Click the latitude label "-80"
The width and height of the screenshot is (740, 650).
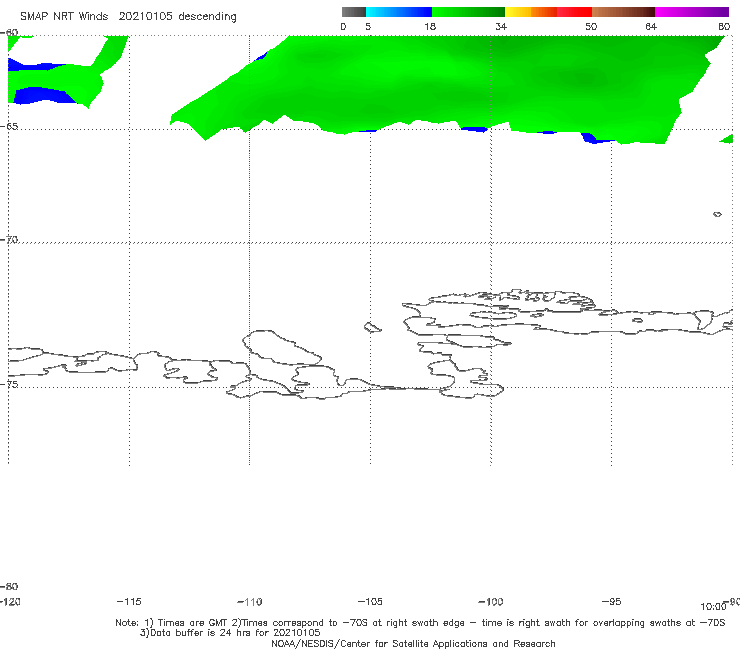coord(9,586)
